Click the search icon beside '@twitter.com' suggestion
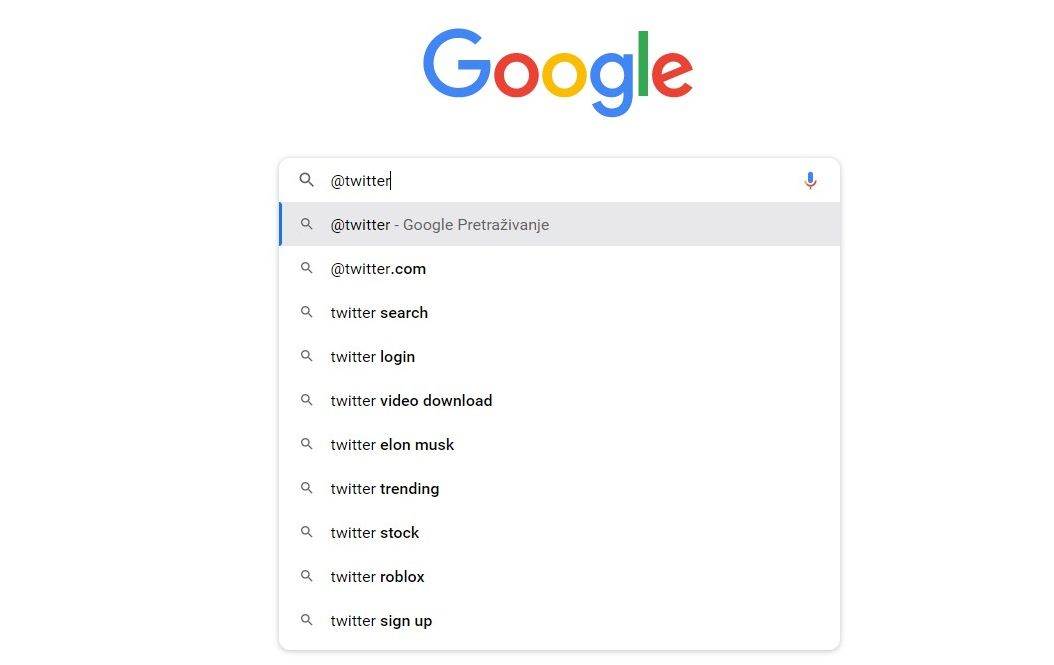Screen dimensions: 1054x665 [x=307, y=268]
